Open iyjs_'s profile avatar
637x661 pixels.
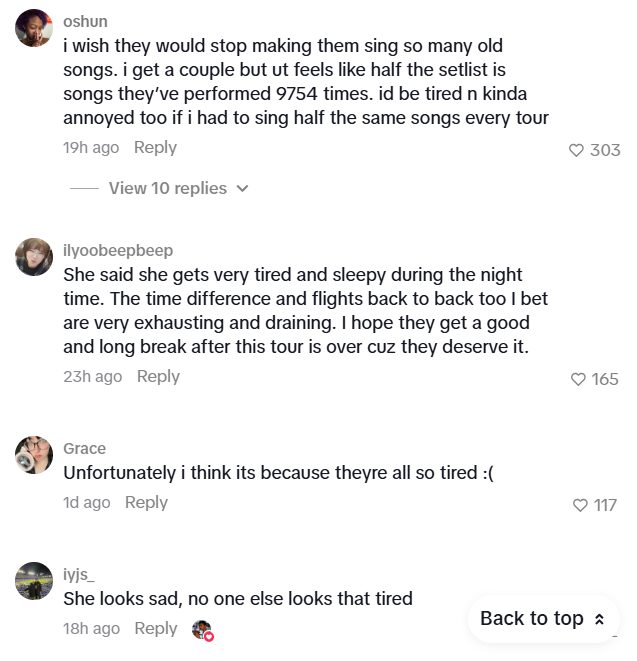pyautogui.click(x=34, y=581)
